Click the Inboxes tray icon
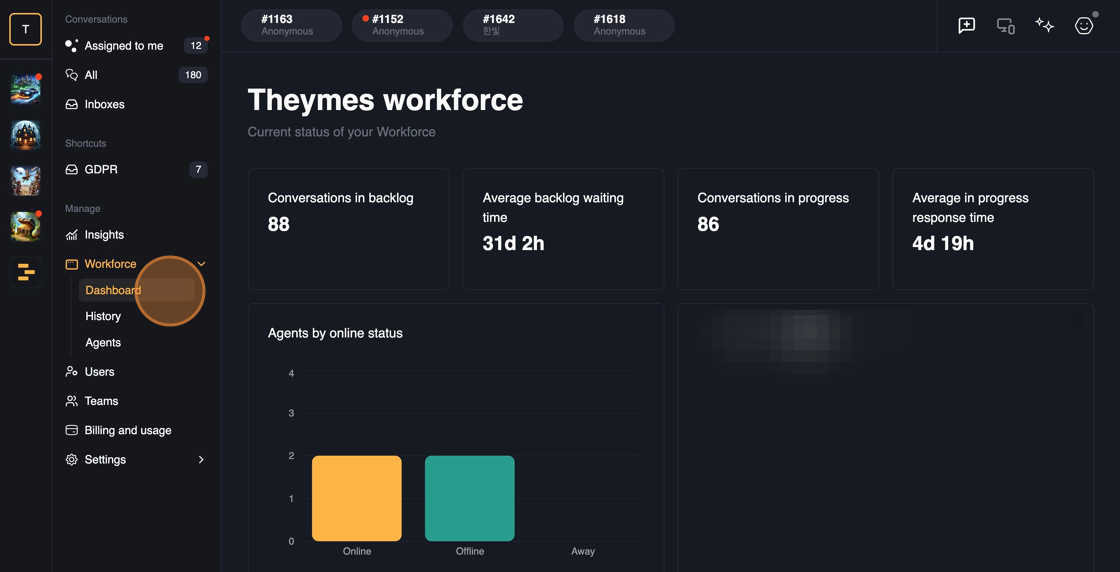Viewport: 1120px width, 572px height. point(71,104)
